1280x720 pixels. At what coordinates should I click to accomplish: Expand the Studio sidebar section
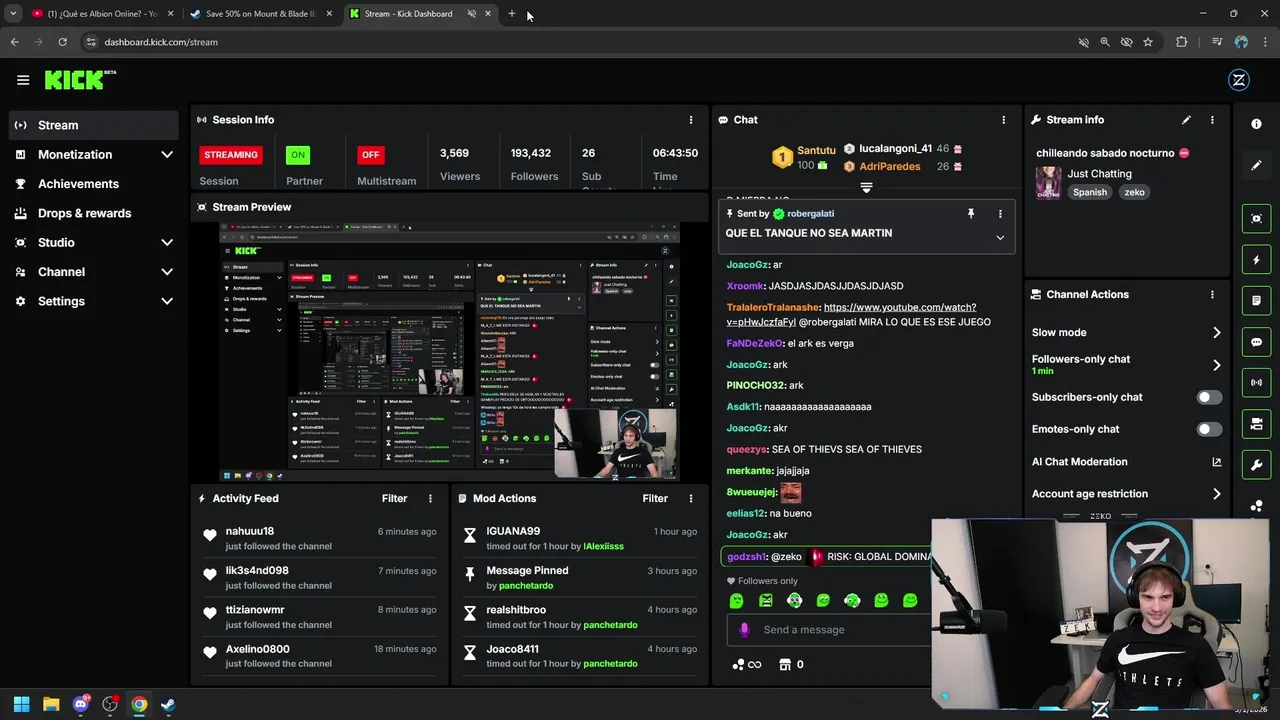167,243
